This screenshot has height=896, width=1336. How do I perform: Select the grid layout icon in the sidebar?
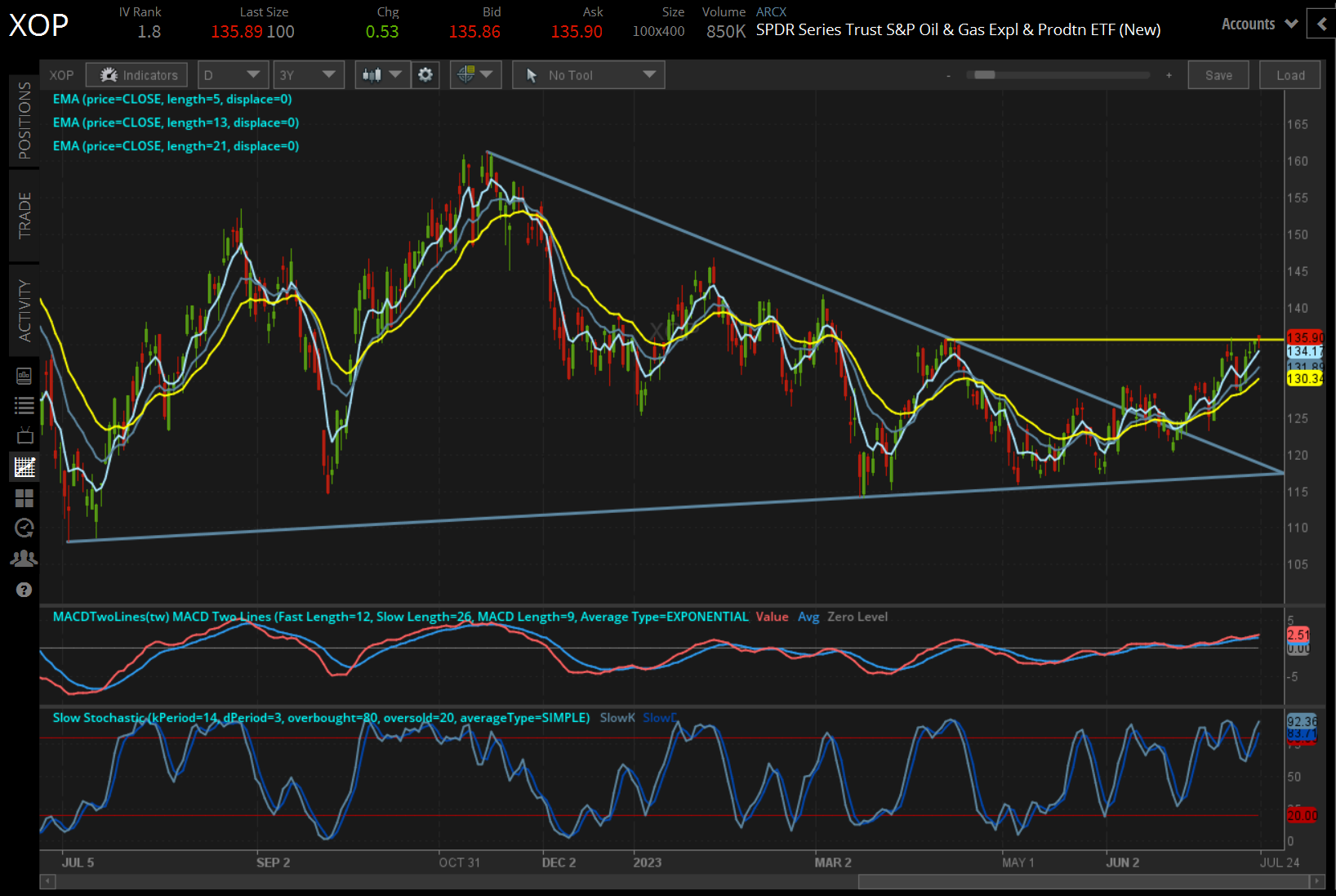(24, 498)
